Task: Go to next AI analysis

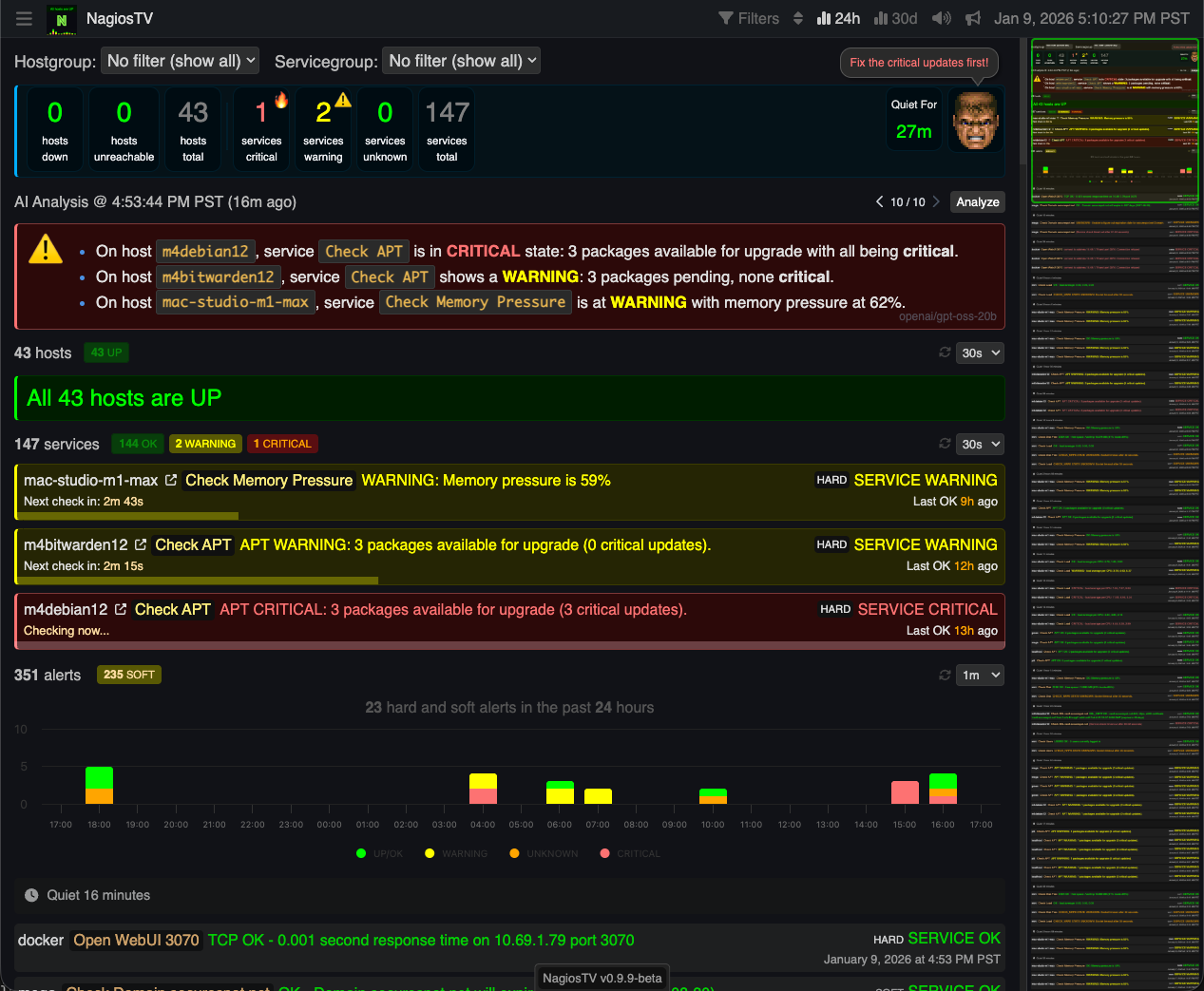Action: click(936, 201)
